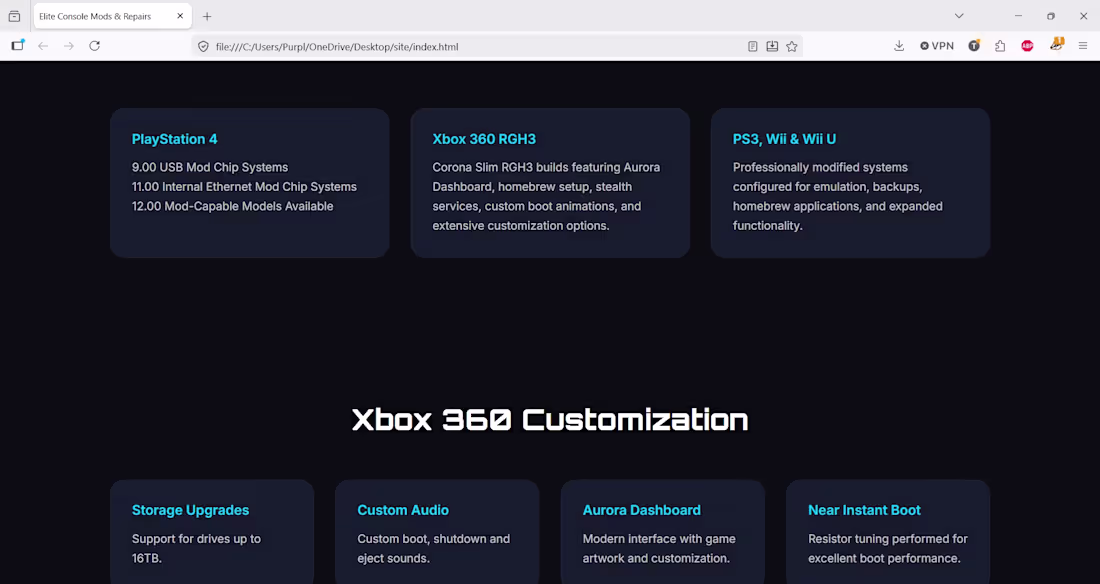The height and width of the screenshot is (584, 1100).
Task: Open the Downloads panel
Action: [899, 46]
